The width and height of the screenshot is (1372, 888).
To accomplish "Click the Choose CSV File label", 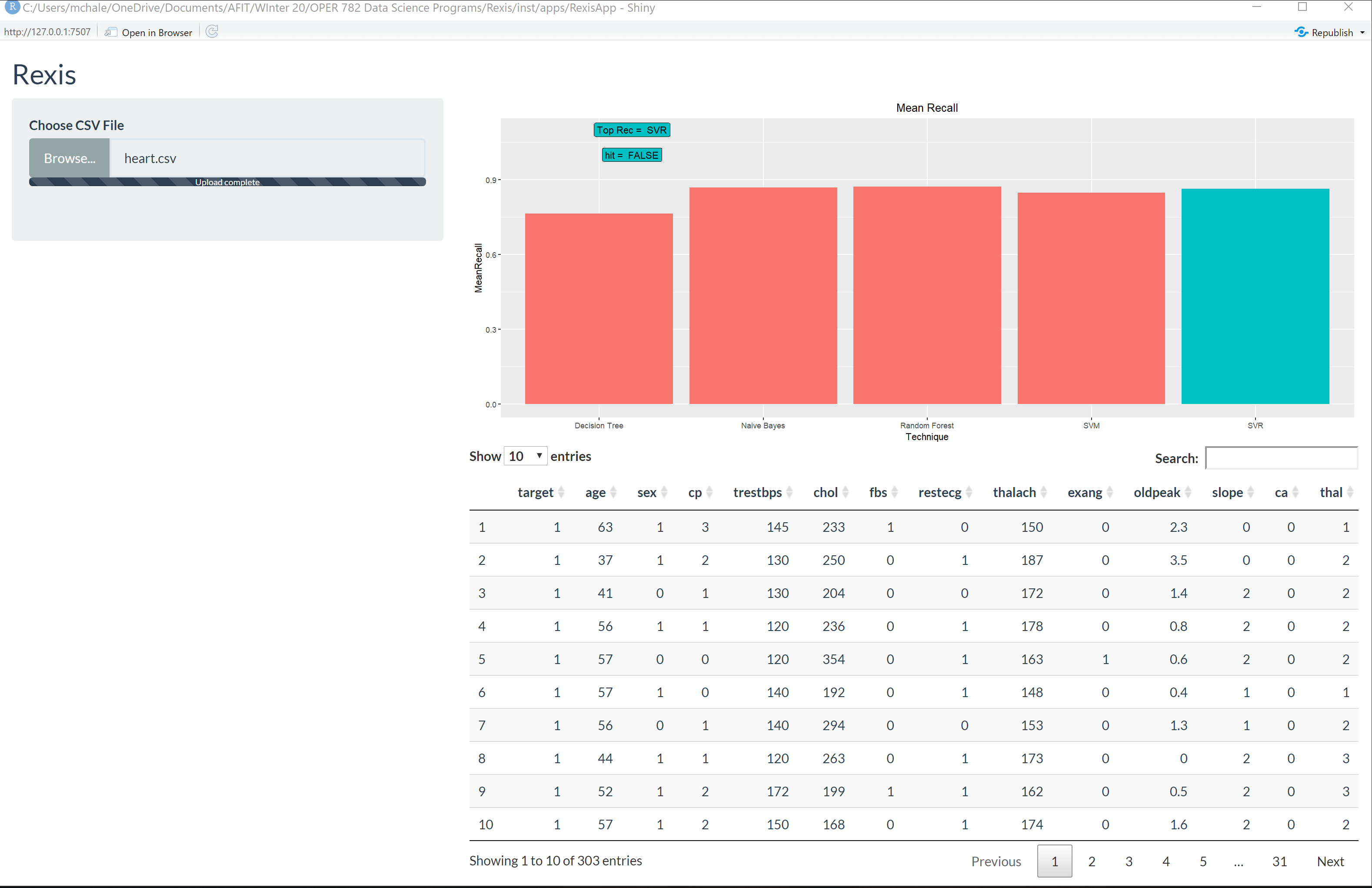I will [x=77, y=125].
